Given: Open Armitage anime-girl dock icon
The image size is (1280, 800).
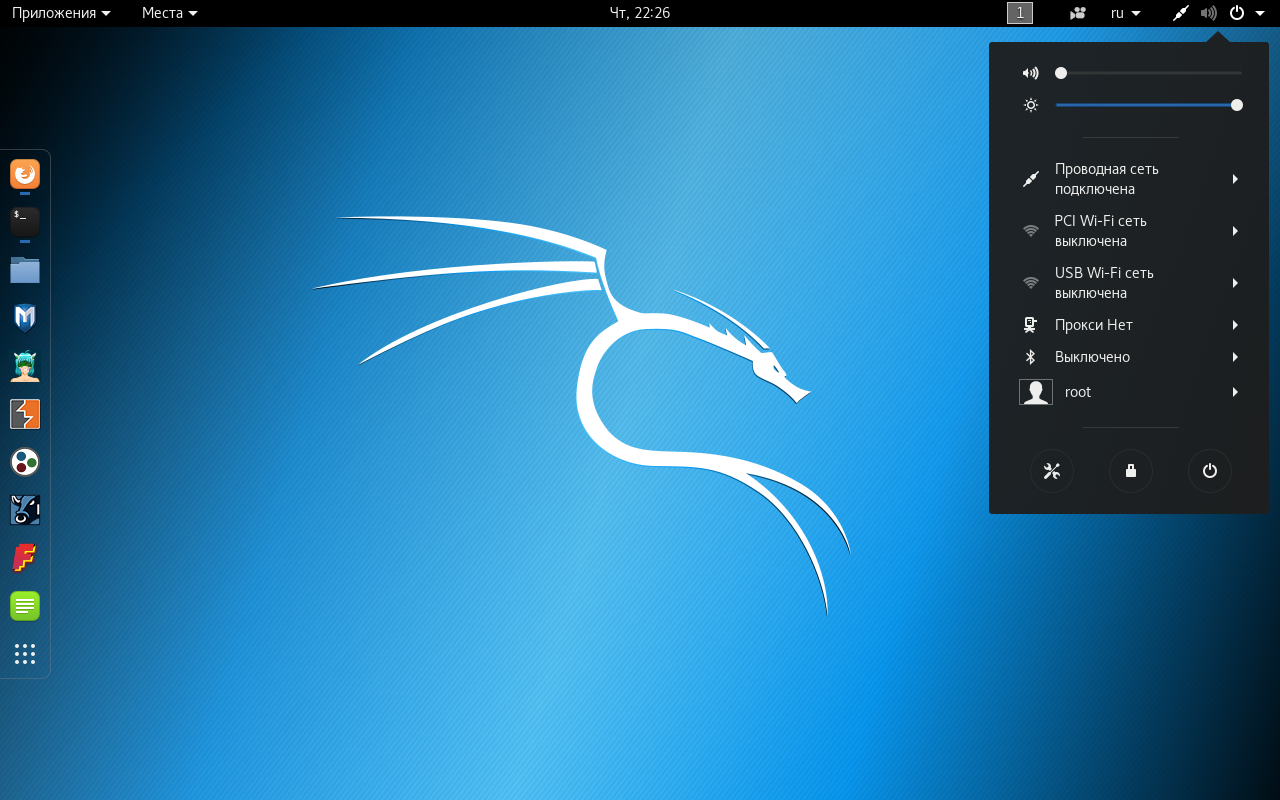Looking at the screenshot, I should click(x=25, y=366).
